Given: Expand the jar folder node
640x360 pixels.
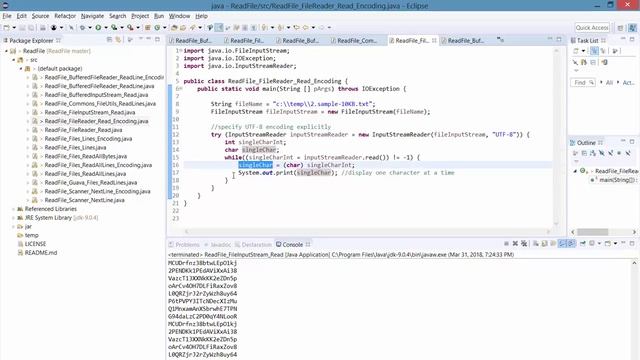Looking at the screenshot, I should pyautogui.click(x=13, y=226).
